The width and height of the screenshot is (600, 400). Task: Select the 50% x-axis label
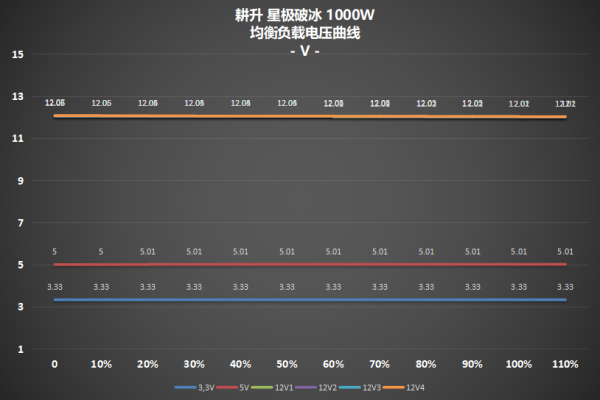(x=286, y=364)
